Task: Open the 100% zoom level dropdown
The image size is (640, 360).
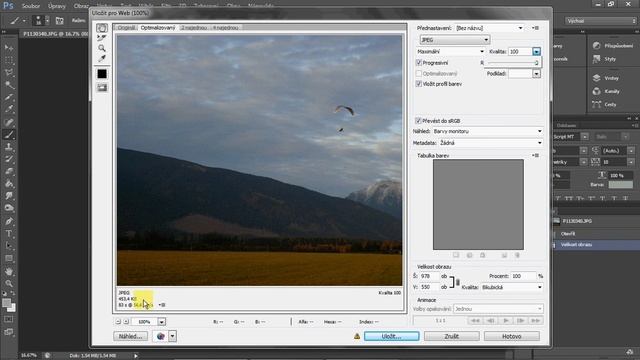Action: (162, 322)
